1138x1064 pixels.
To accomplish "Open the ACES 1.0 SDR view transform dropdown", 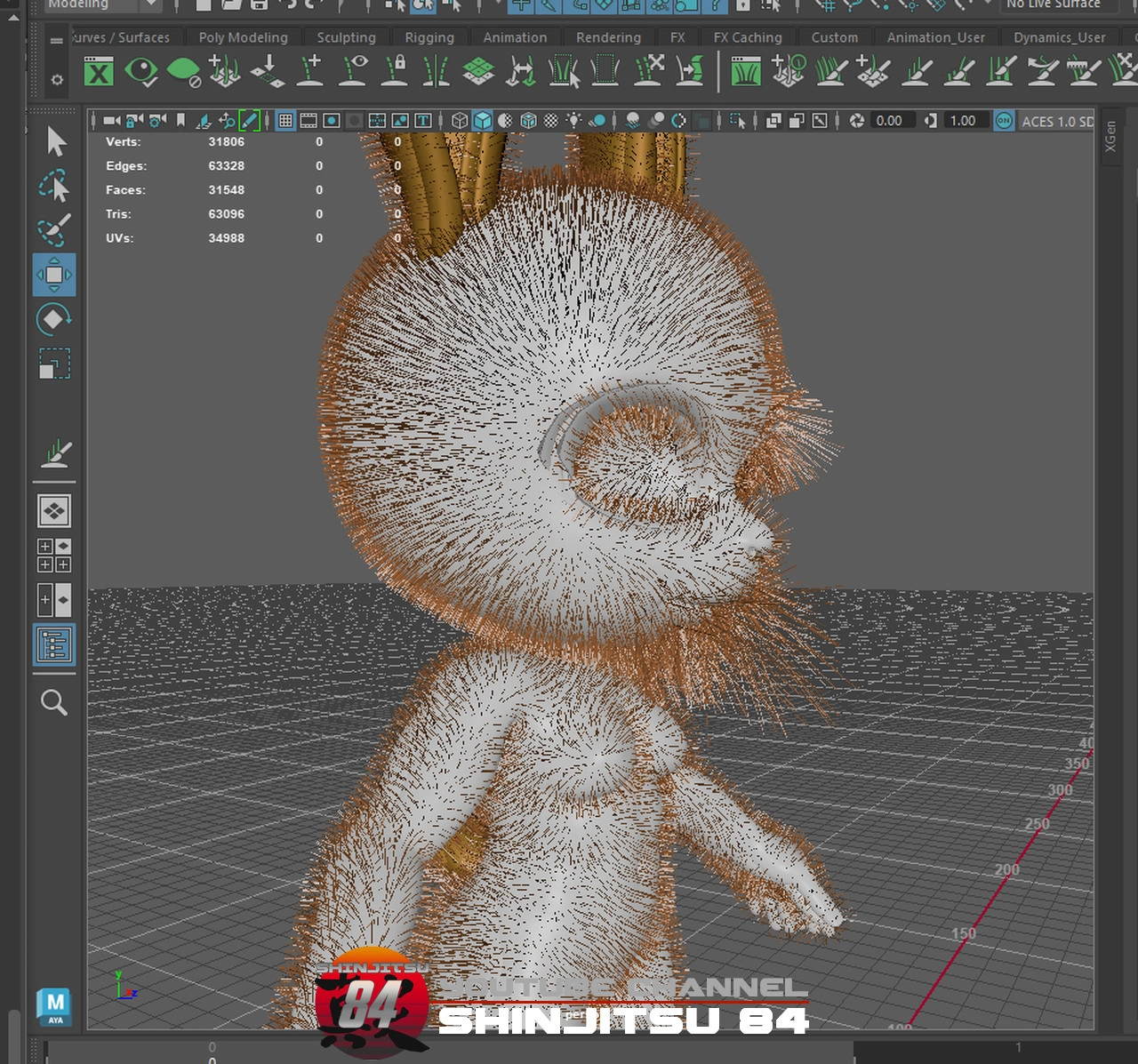I will [1057, 121].
